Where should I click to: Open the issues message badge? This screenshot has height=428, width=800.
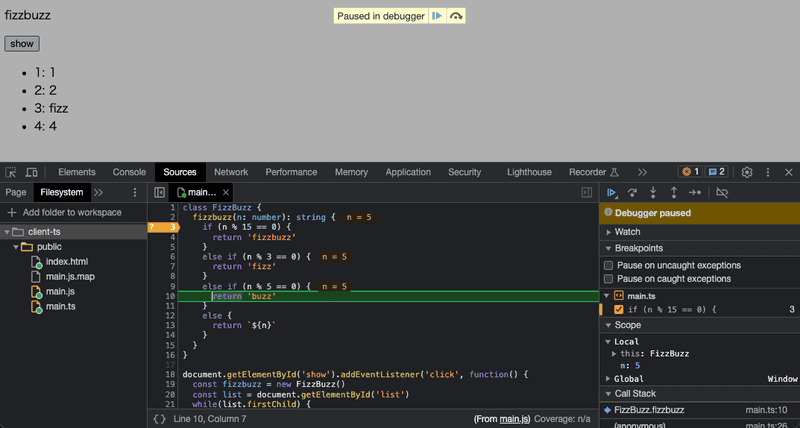click(x=716, y=171)
